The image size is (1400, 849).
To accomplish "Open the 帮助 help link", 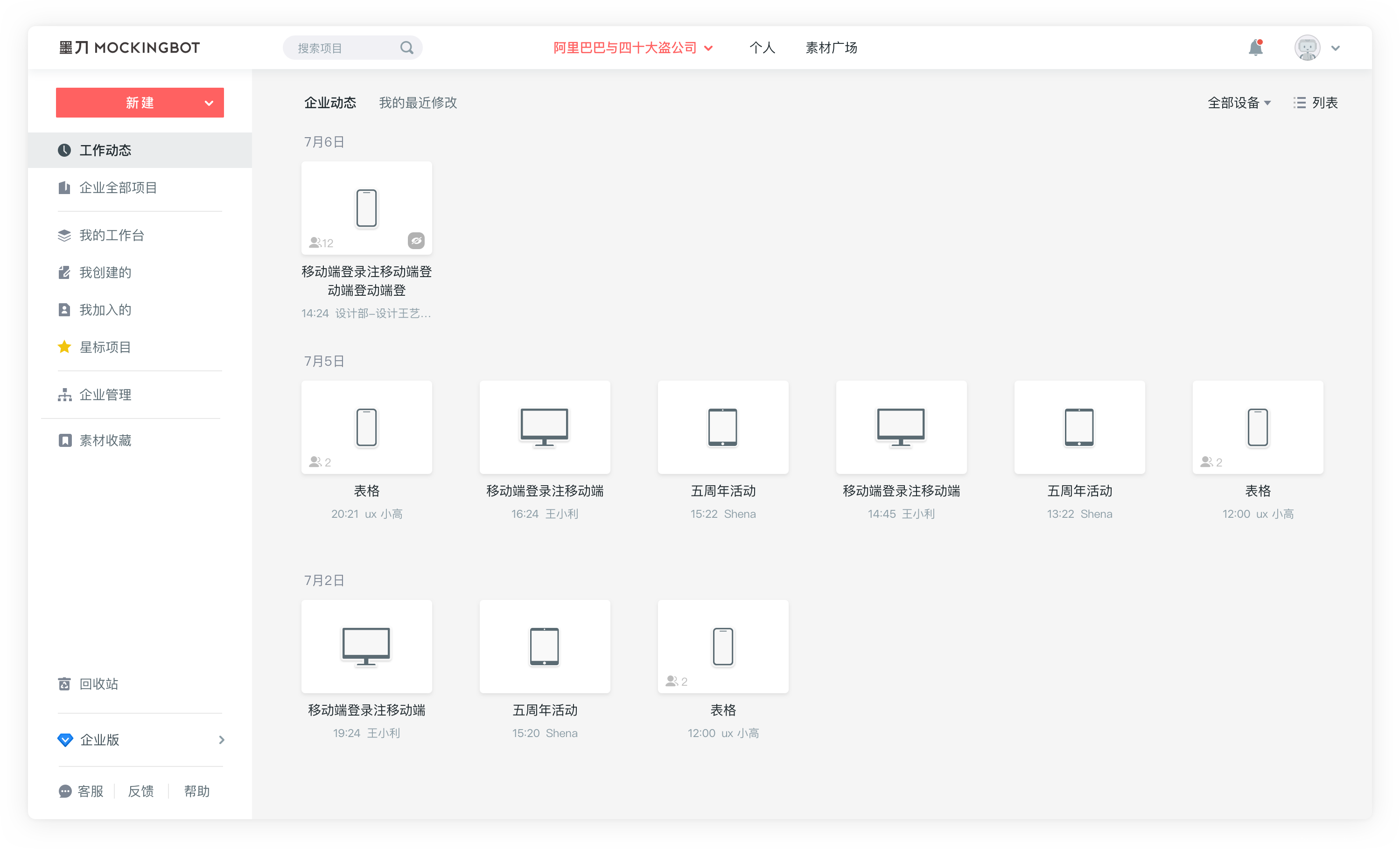I will click(197, 791).
